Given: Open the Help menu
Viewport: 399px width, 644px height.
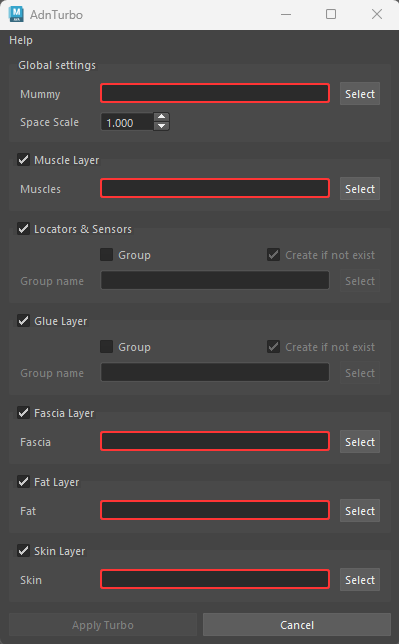Looking at the screenshot, I should pos(21,40).
